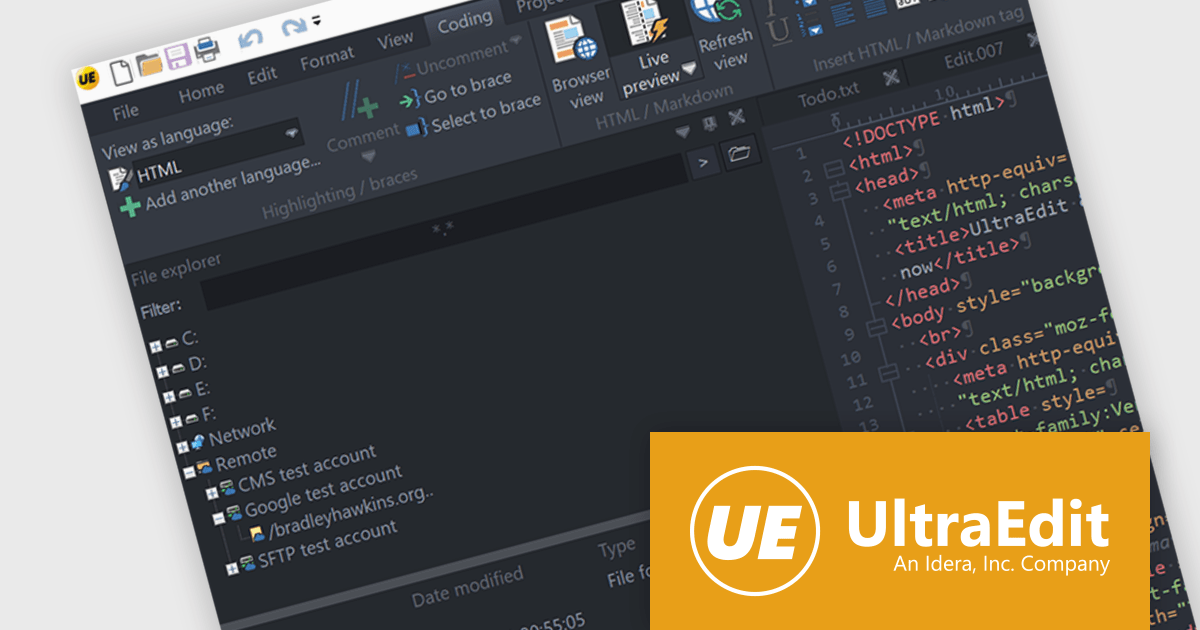Select HTML in the language list

click(160, 172)
